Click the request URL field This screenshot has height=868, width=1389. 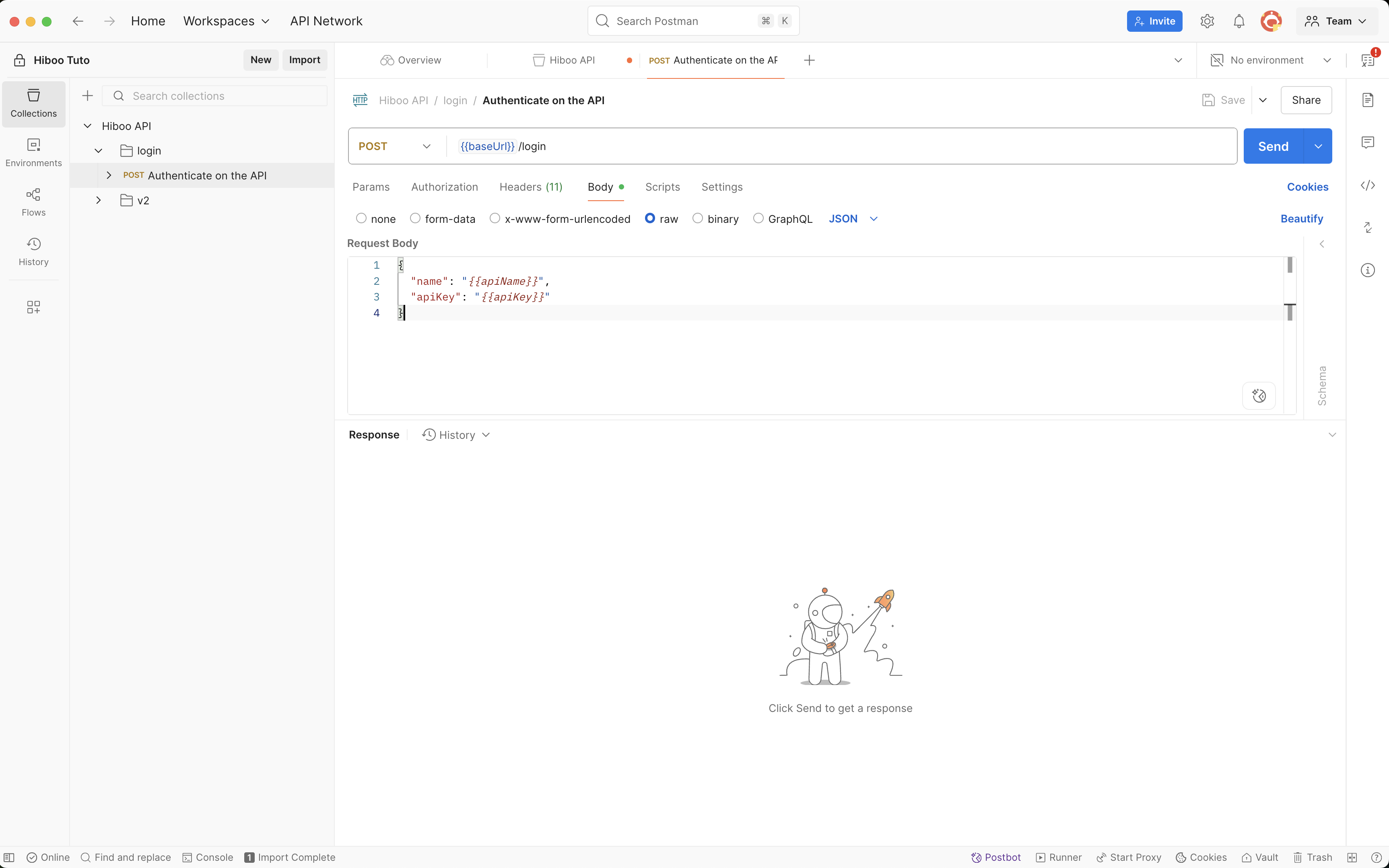coord(841,146)
